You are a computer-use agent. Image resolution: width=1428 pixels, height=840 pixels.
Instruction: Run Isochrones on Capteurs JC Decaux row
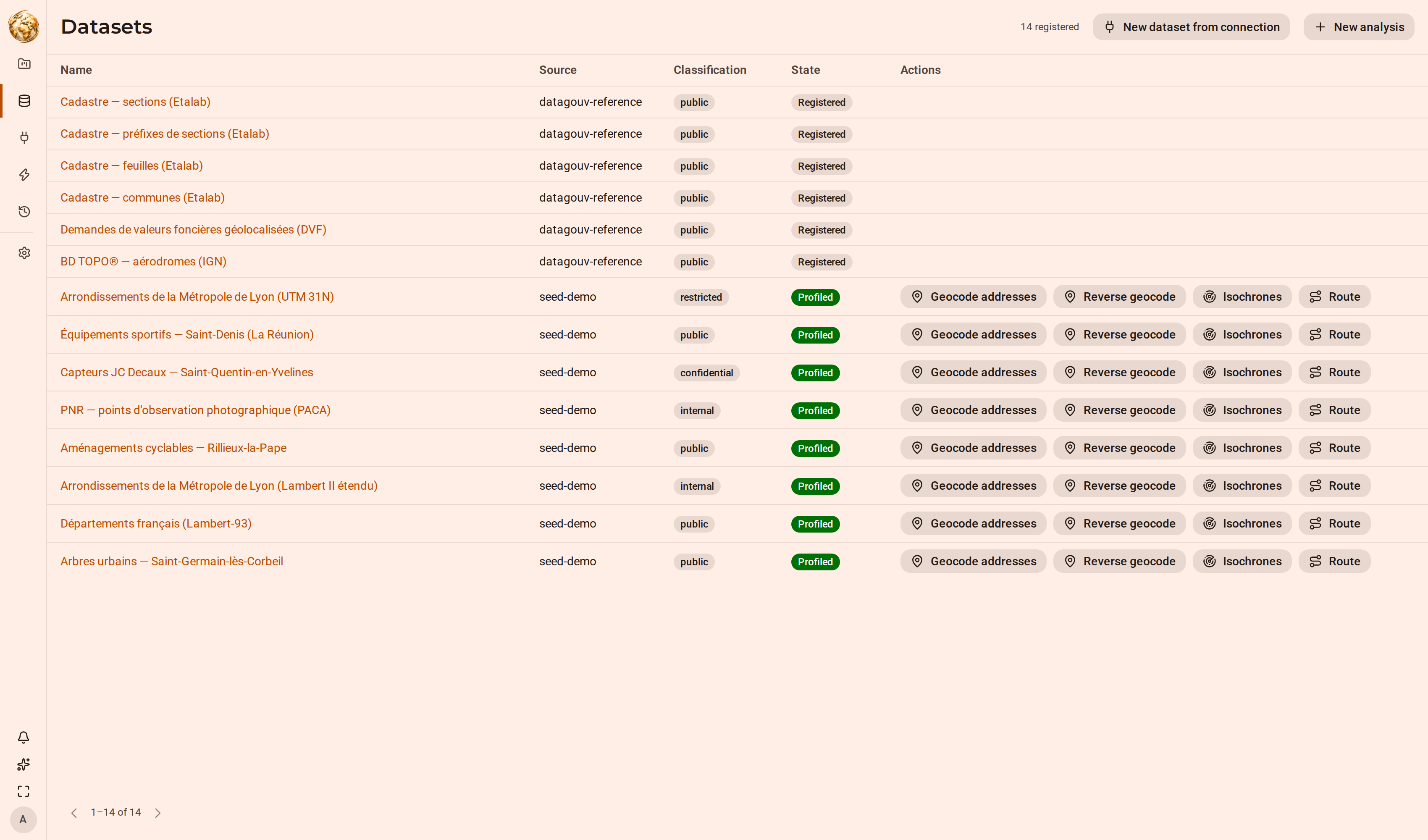coord(1242,373)
